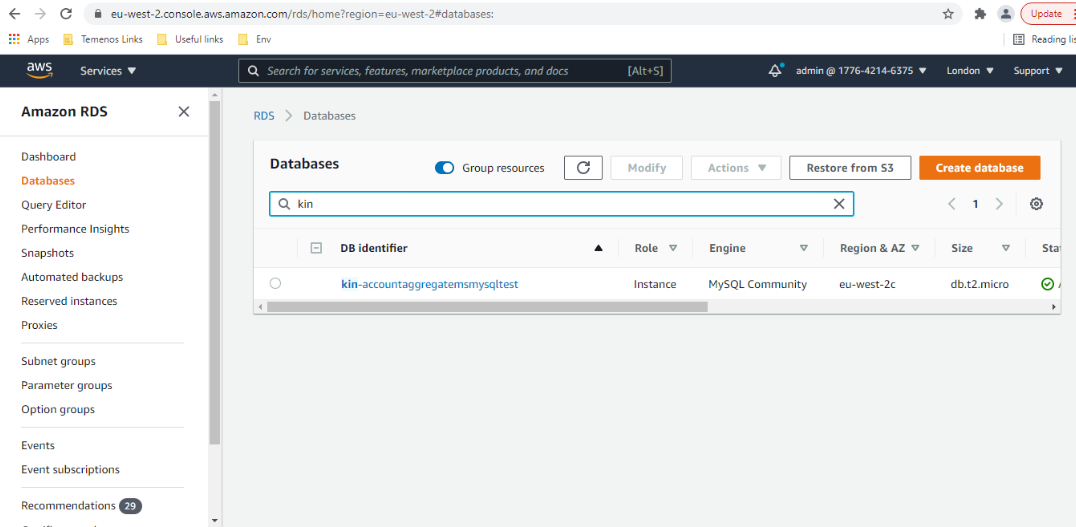Open browser extensions puzzle icon
This screenshot has height=527, width=1076.
[x=980, y=14]
